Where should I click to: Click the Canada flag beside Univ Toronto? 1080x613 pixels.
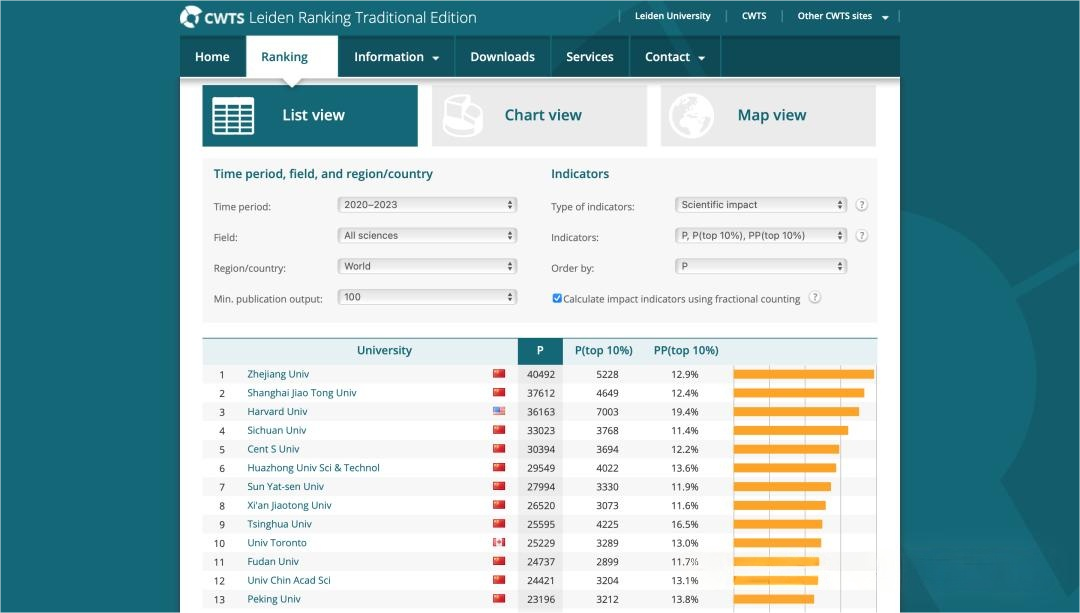[499, 543]
